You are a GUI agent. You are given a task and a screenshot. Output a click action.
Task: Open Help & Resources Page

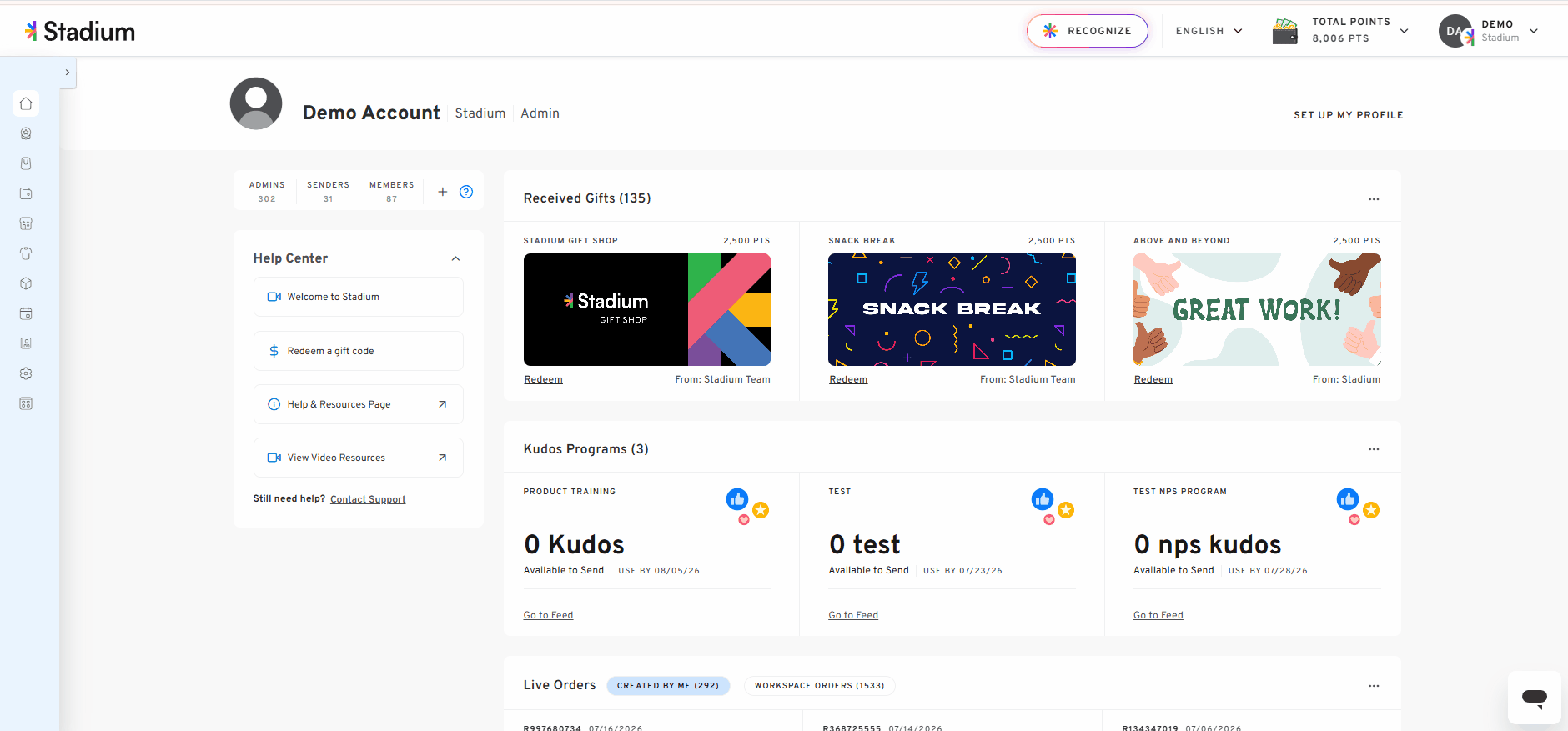[359, 404]
